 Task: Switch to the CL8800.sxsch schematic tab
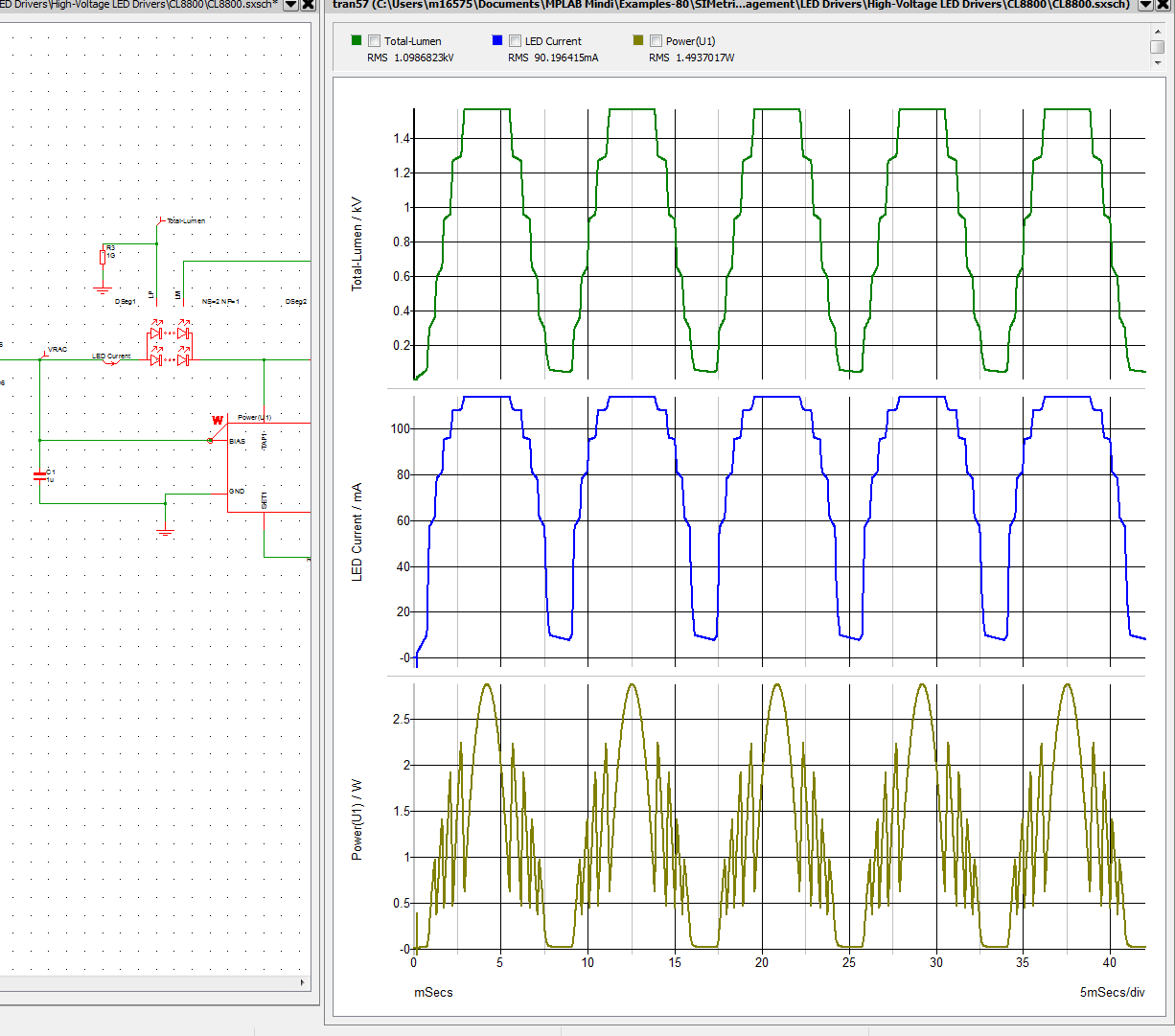point(144,6)
